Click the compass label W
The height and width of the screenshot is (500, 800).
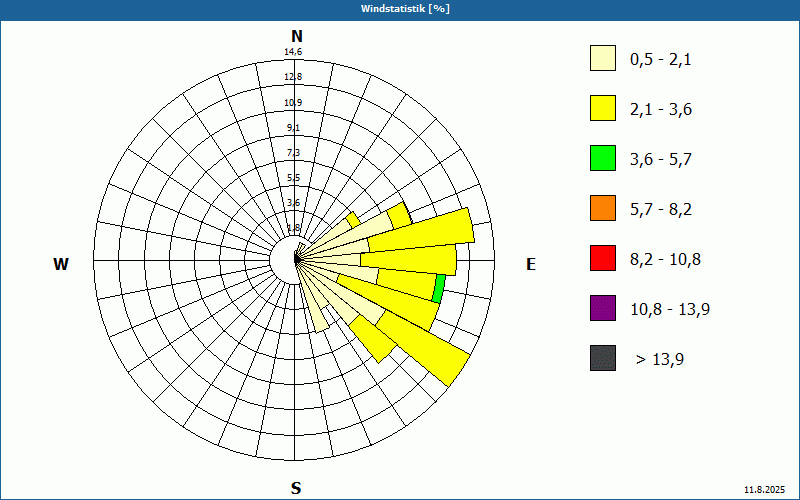tap(61, 264)
